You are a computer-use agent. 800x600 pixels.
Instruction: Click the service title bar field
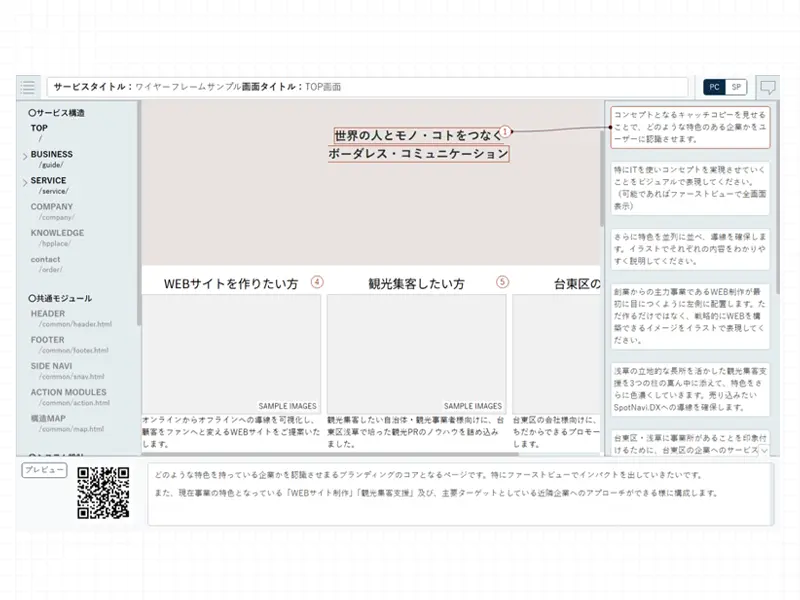click(x=367, y=87)
